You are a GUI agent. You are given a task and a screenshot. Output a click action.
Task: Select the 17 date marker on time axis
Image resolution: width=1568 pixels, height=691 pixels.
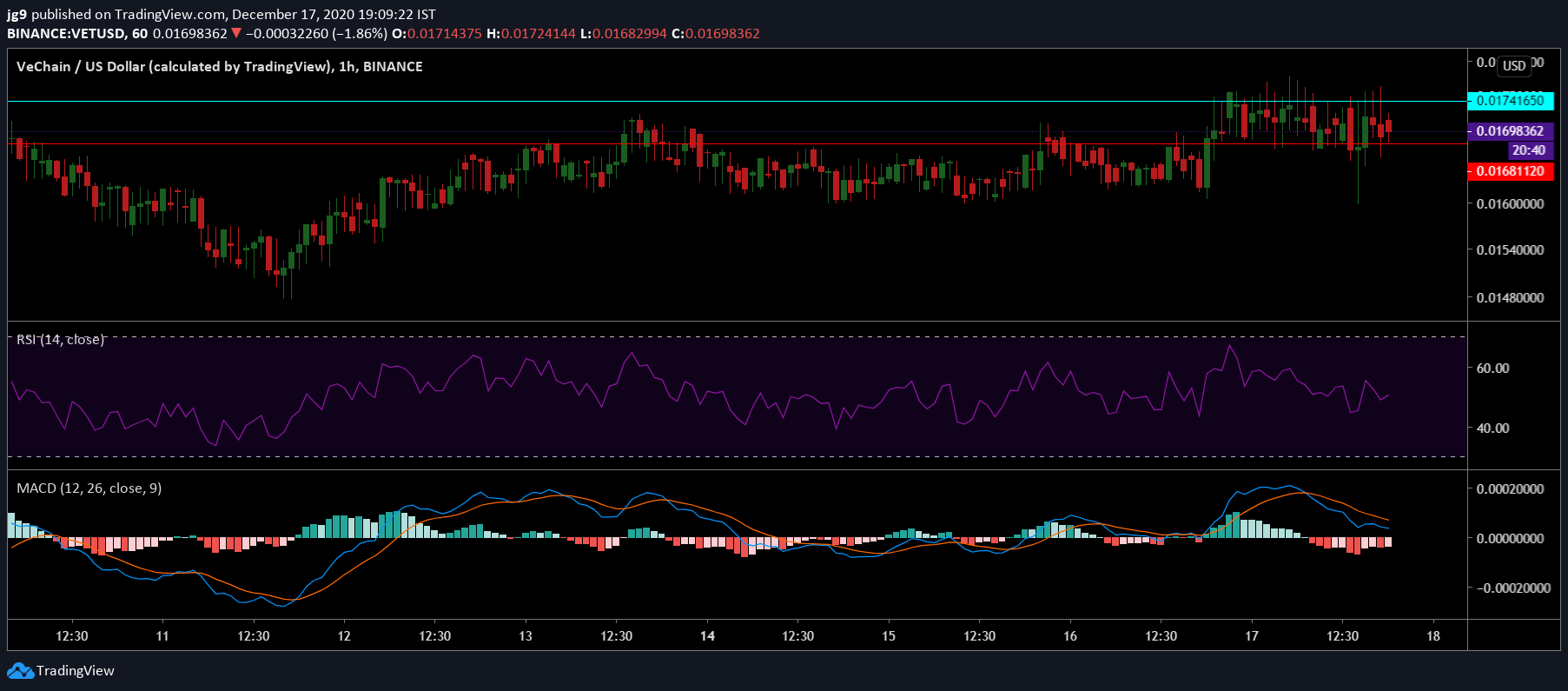[1251, 636]
